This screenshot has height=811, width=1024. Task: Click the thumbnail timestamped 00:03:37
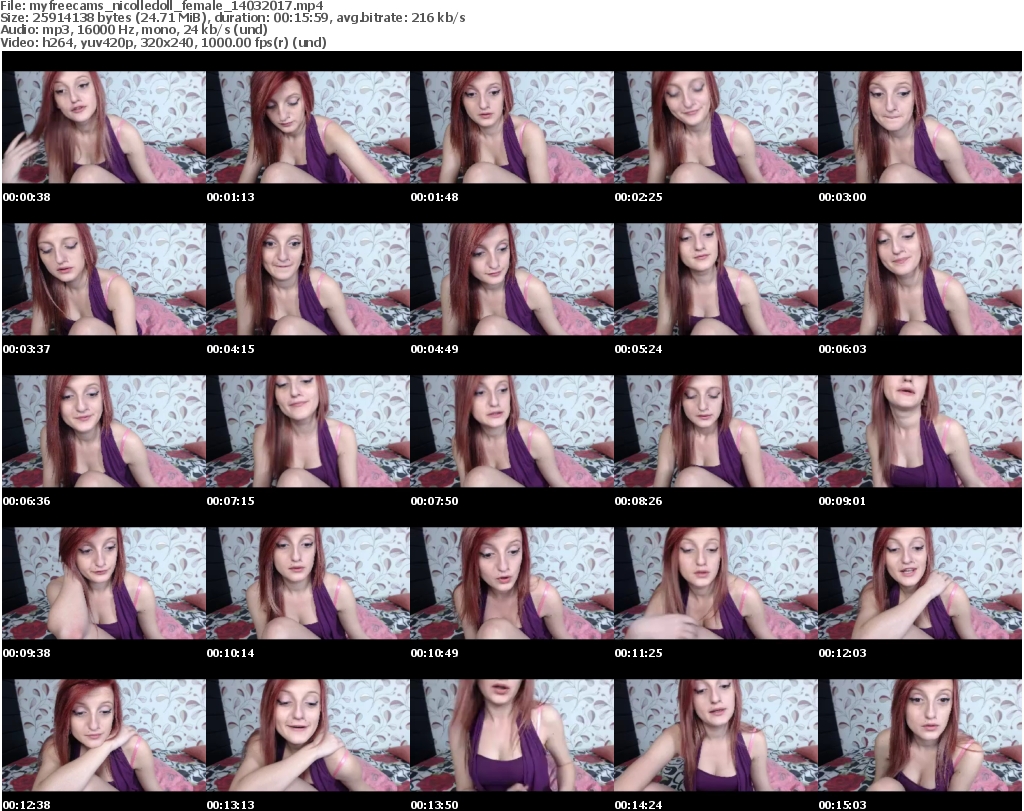104,279
